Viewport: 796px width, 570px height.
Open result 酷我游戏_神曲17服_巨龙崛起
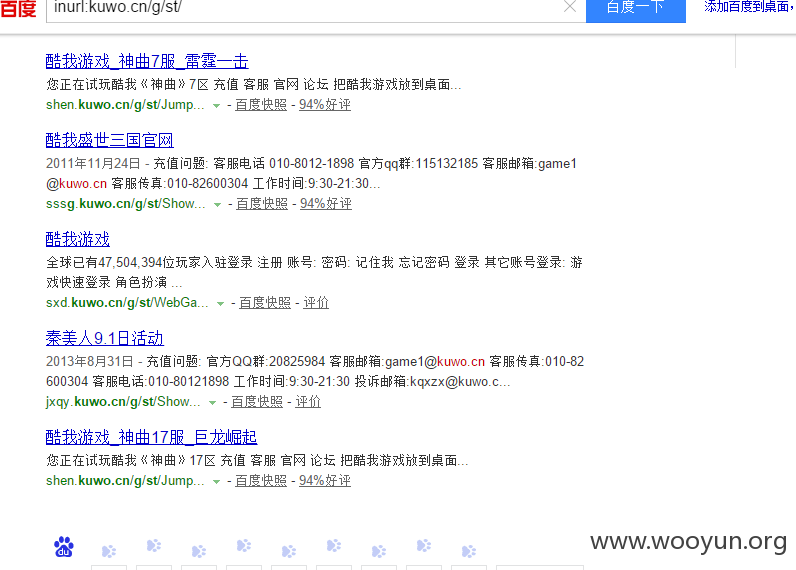tap(151, 437)
